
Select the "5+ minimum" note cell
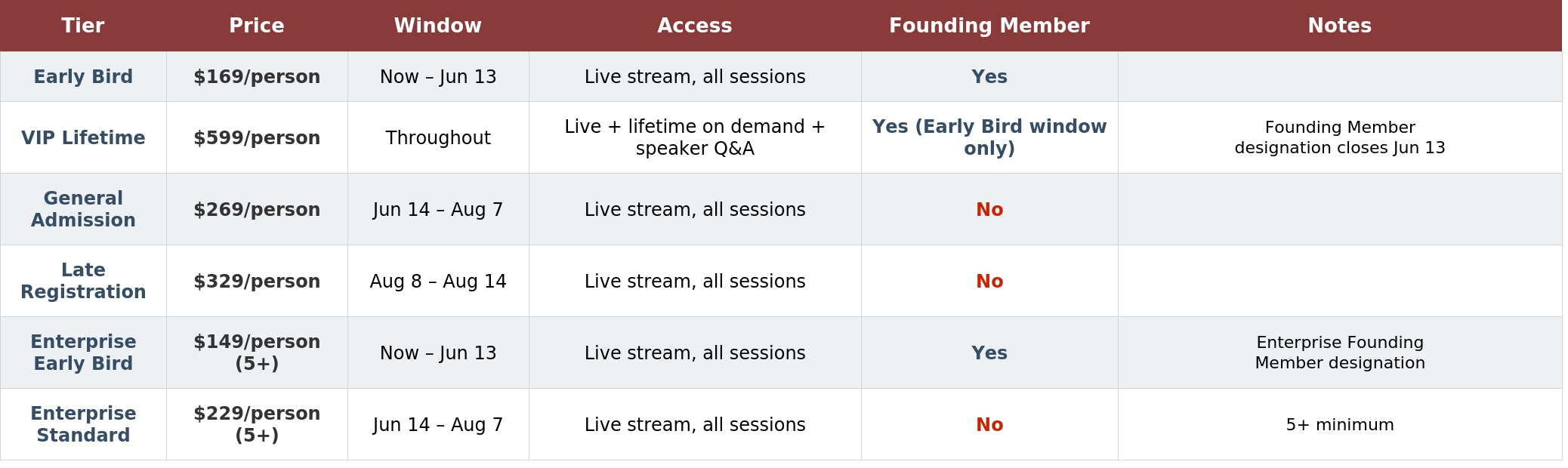click(1340, 425)
